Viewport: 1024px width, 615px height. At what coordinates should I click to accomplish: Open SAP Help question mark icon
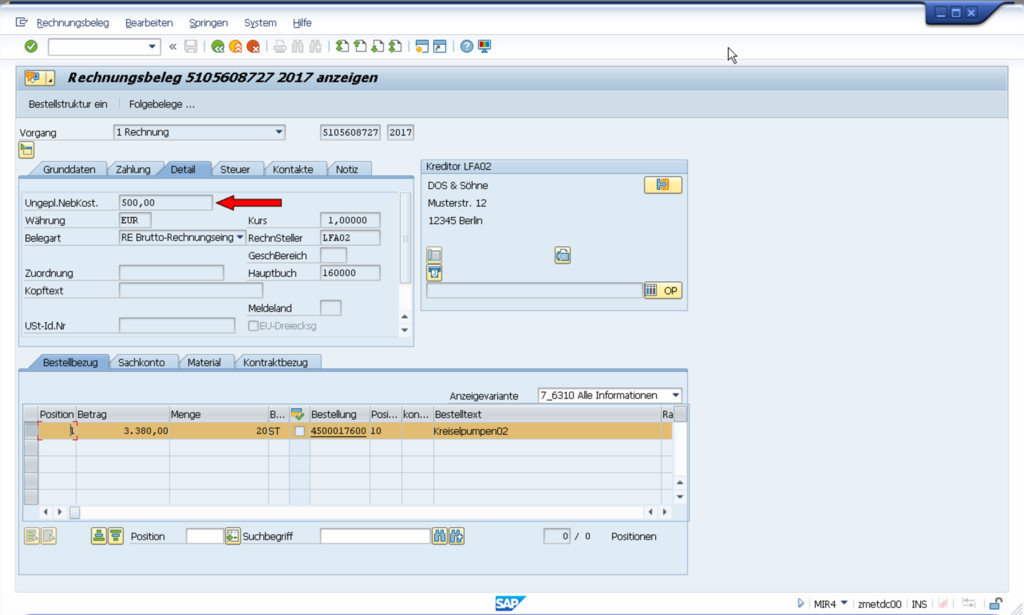point(467,46)
